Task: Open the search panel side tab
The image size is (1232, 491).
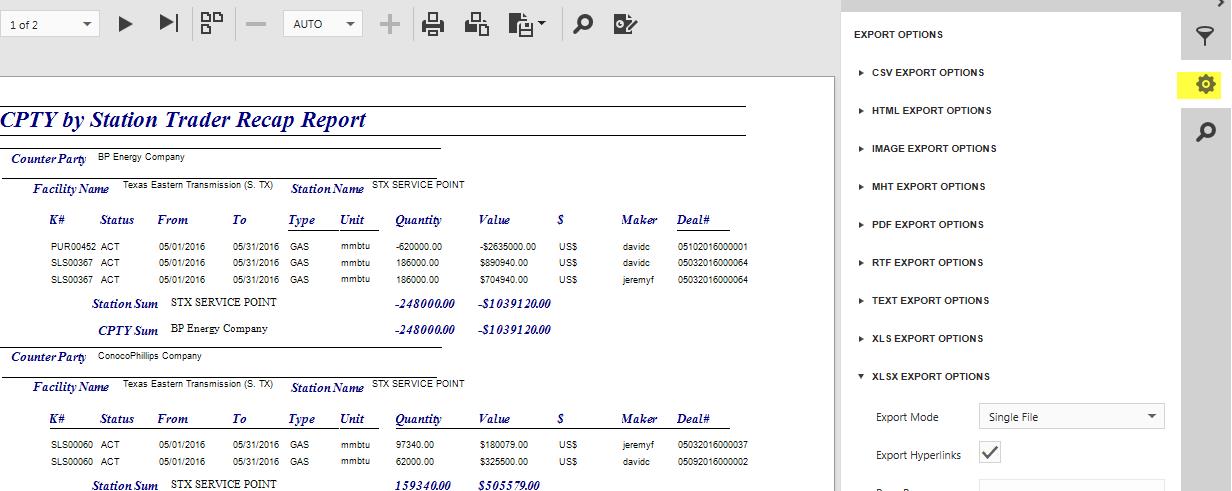Action: (1206, 132)
